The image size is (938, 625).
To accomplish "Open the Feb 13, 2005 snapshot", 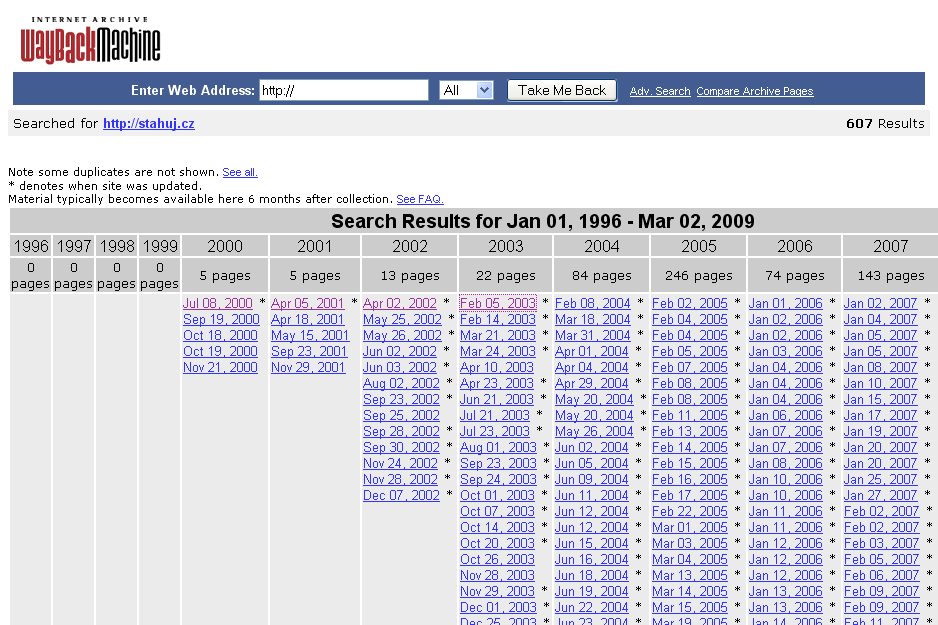I will [690, 431].
